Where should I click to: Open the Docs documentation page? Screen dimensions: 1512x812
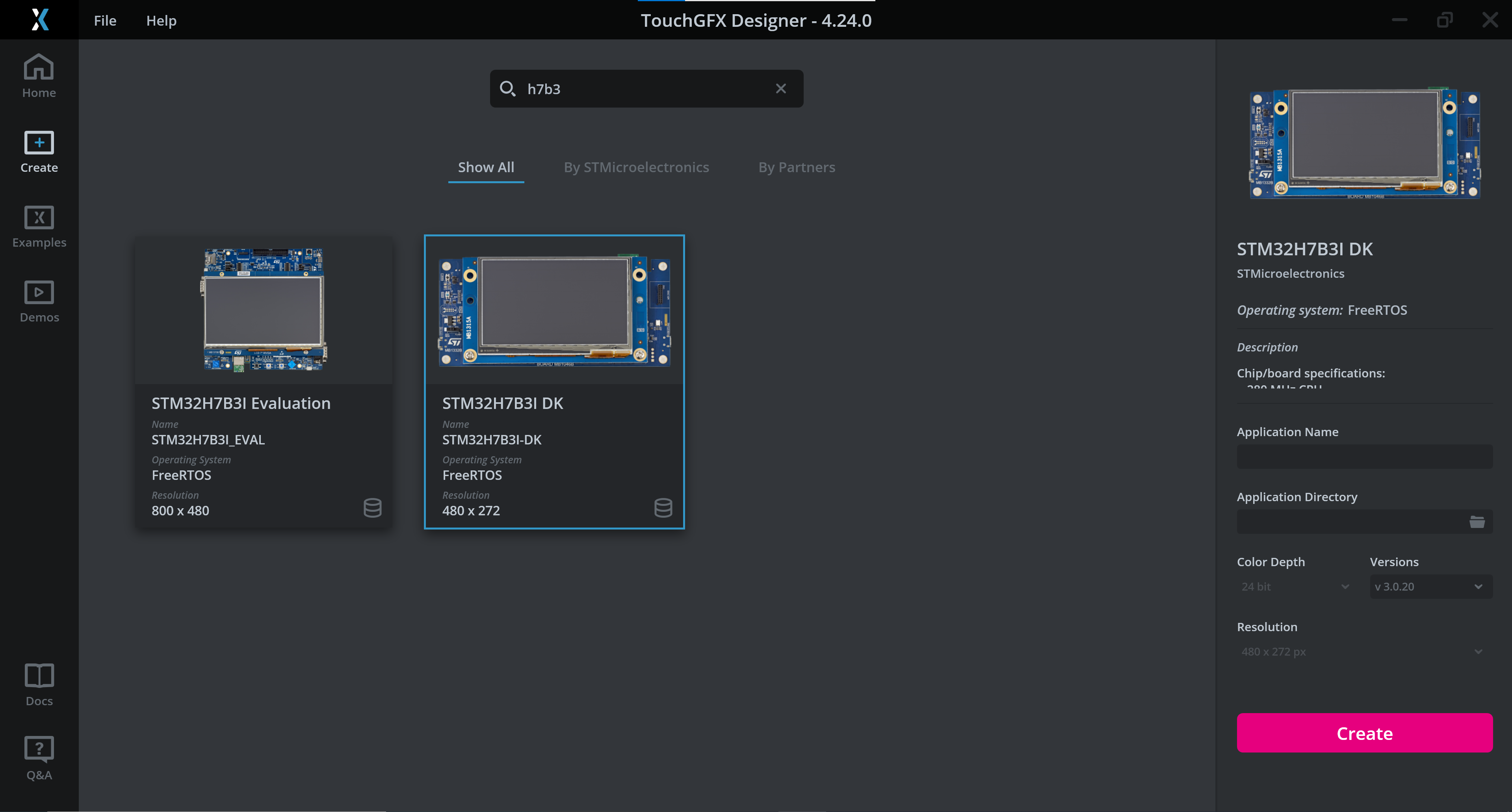pos(38,684)
